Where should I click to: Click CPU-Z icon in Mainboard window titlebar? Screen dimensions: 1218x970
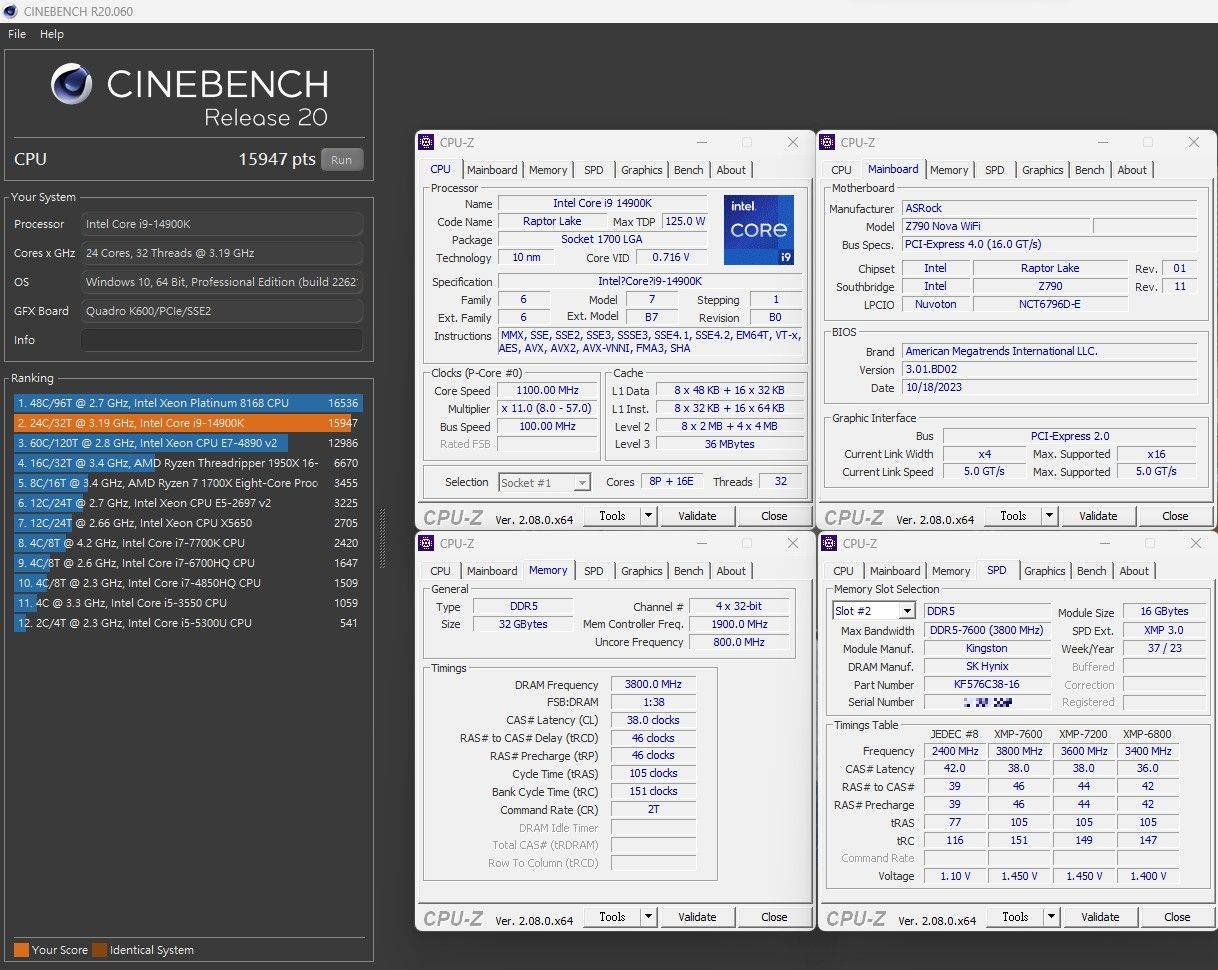click(828, 143)
